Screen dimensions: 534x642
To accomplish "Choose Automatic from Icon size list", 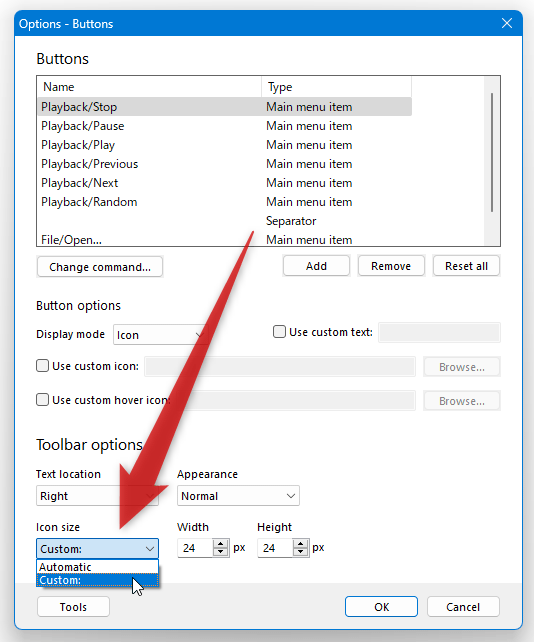I will (97, 567).
